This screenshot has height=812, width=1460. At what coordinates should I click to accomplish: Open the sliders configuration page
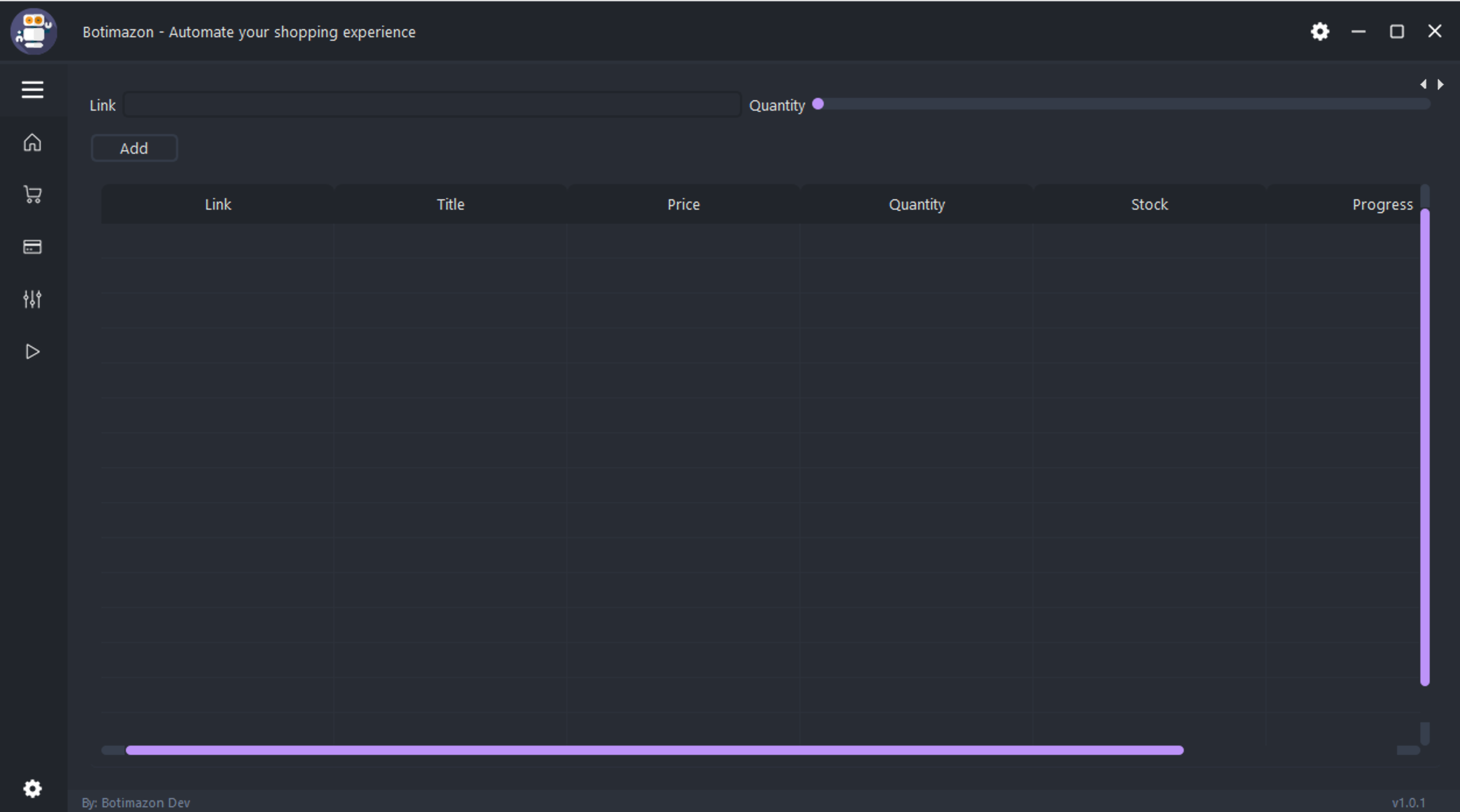[33, 299]
